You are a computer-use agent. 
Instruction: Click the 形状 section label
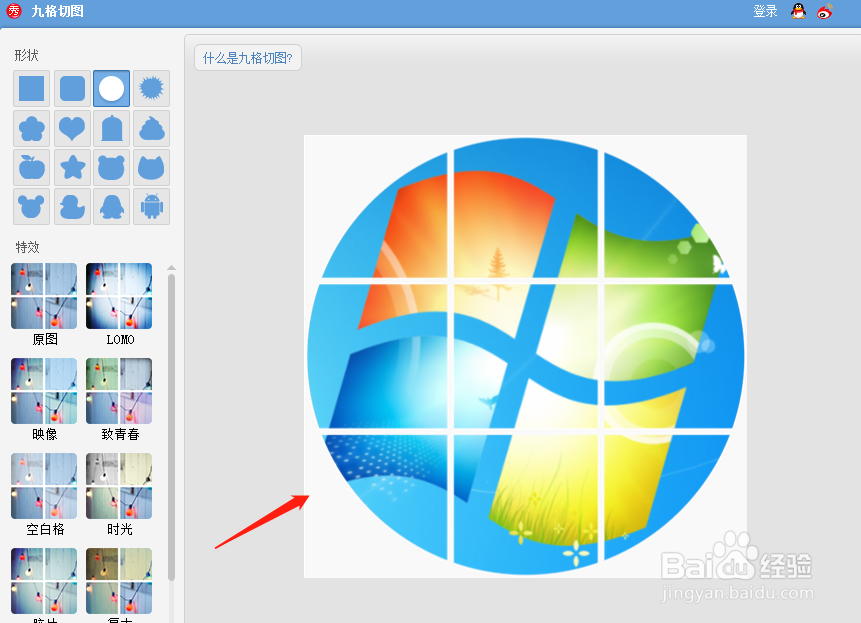[x=26, y=55]
